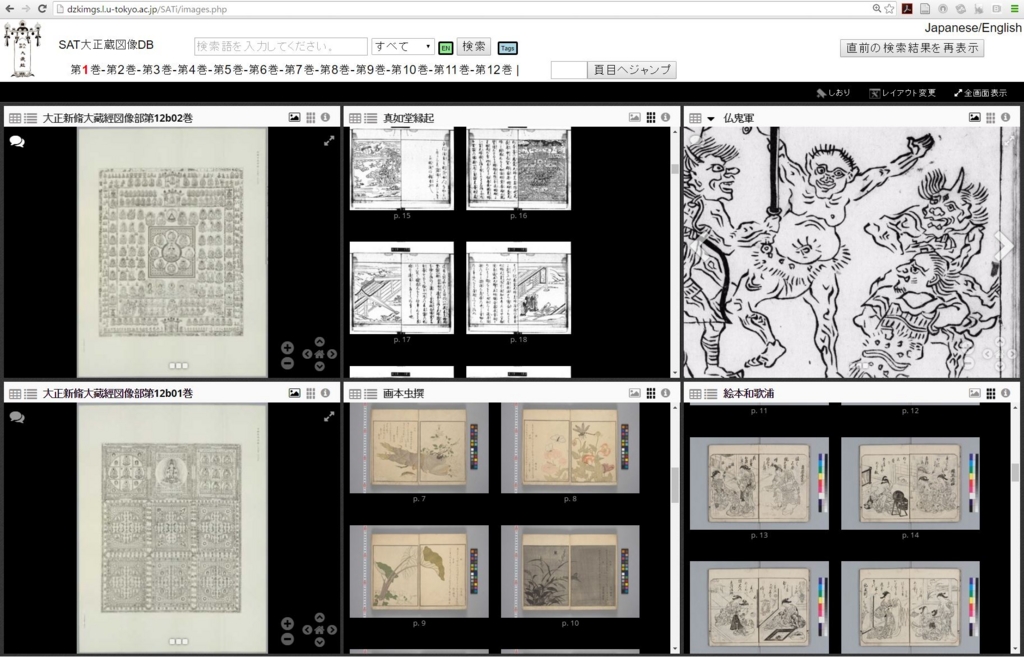Screen dimensions: 1024x657
Task: Switch to 全画面表示 fullscreen display
Action: point(980,93)
